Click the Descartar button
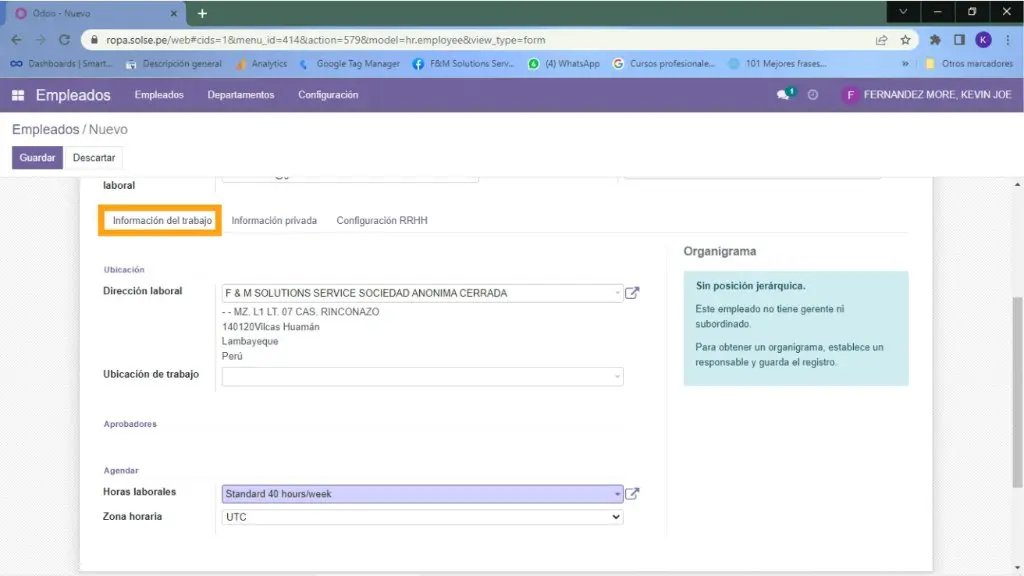 tap(94, 158)
